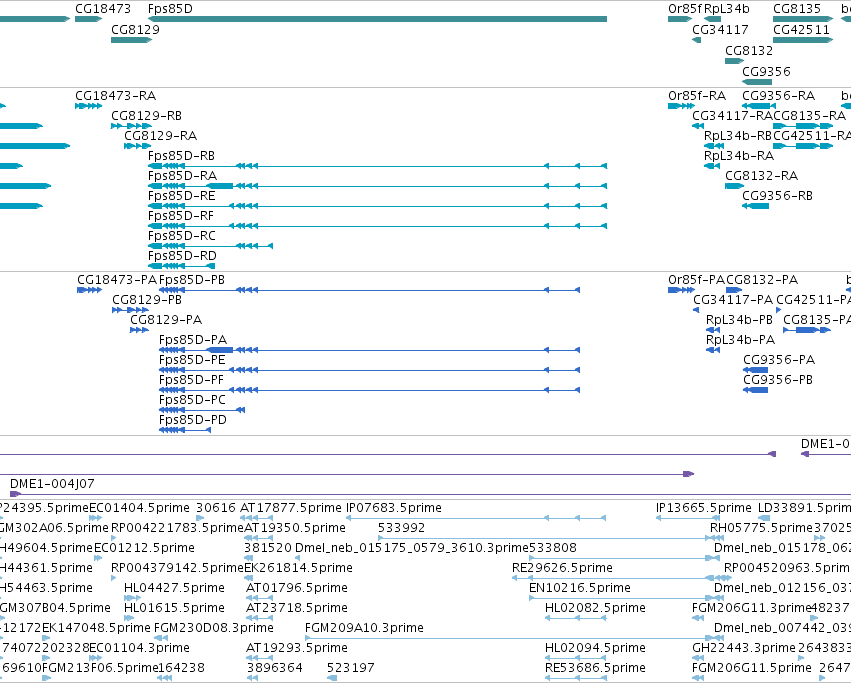The image size is (851, 683).
Task: Click the Fps85D-RB transcript label
Action: tap(181, 156)
